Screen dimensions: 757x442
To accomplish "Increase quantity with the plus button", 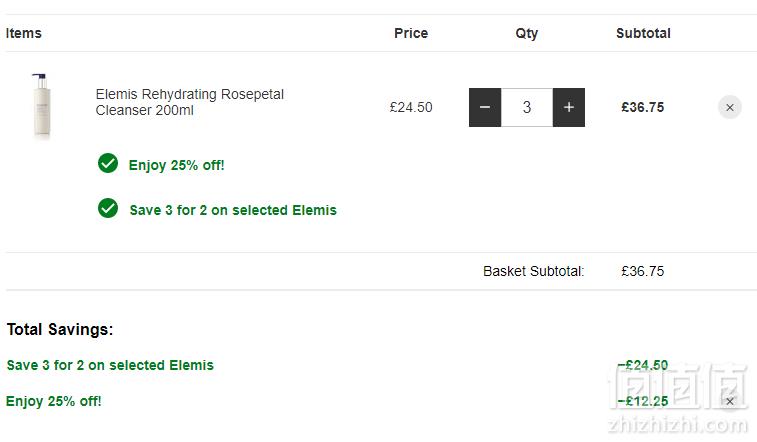I will click(569, 107).
